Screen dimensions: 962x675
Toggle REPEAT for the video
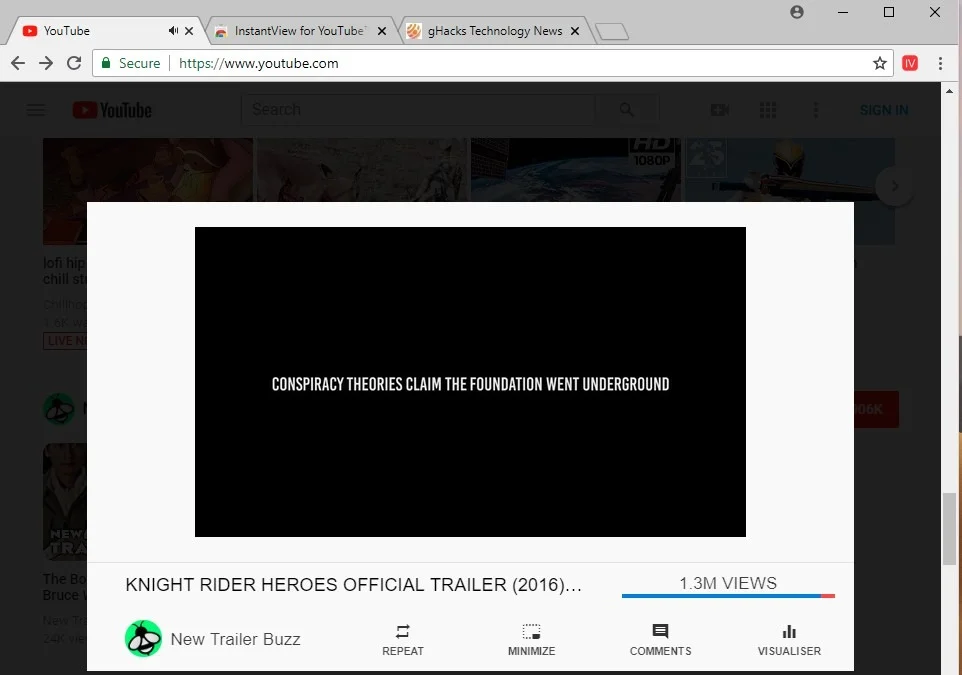click(402, 640)
